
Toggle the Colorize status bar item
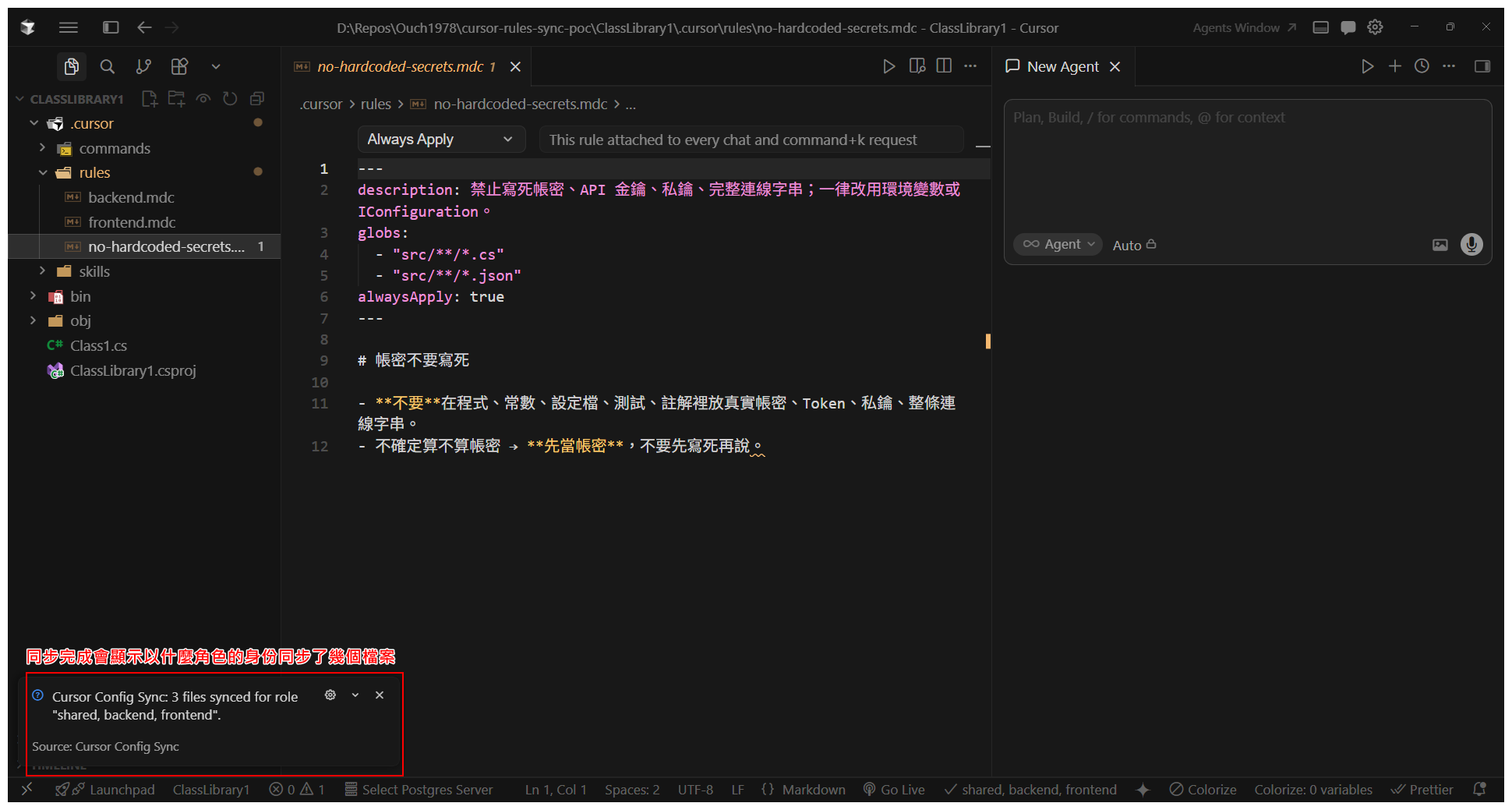[1203, 790]
